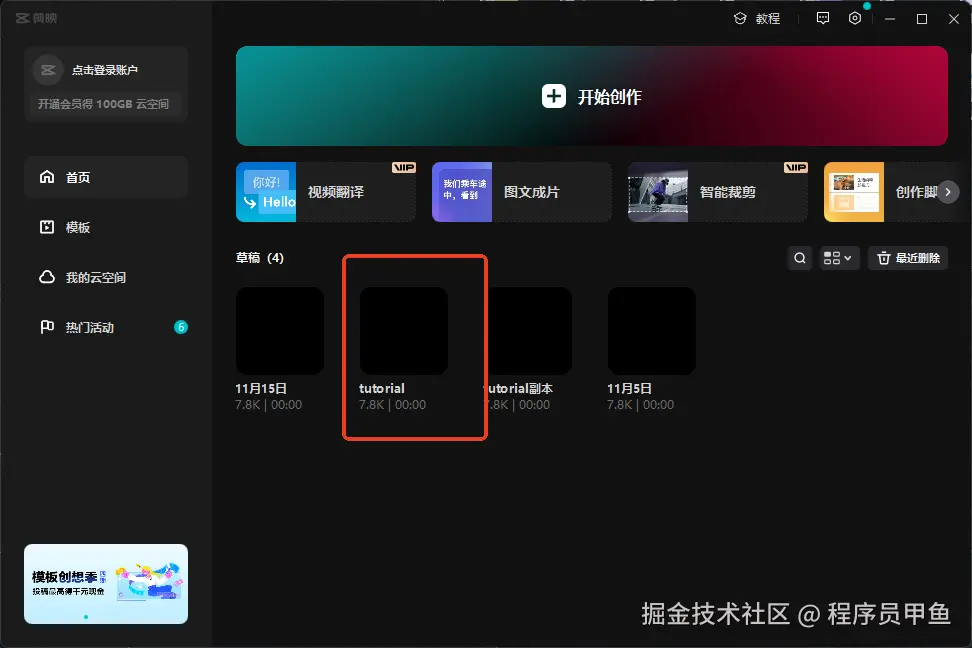Click the 11月5日 draft name
The width and height of the screenshot is (972, 648).
[629, 389]
